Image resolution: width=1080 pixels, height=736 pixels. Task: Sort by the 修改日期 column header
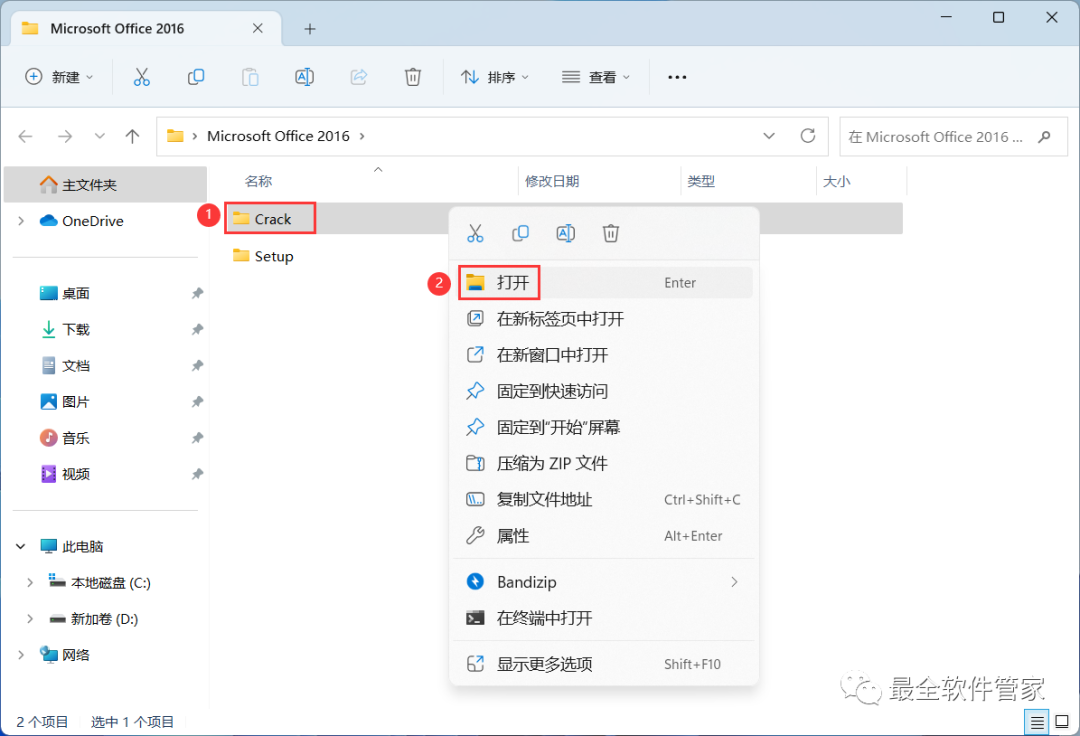tap(552, 181)
